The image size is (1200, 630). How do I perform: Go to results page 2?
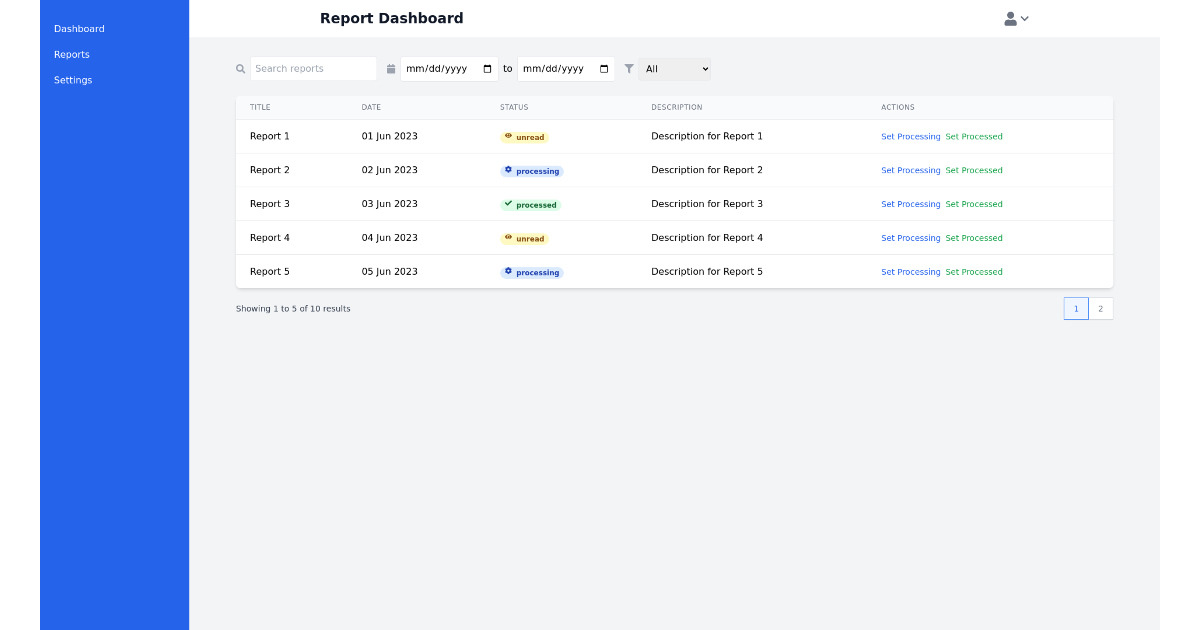click(1101, 308)
